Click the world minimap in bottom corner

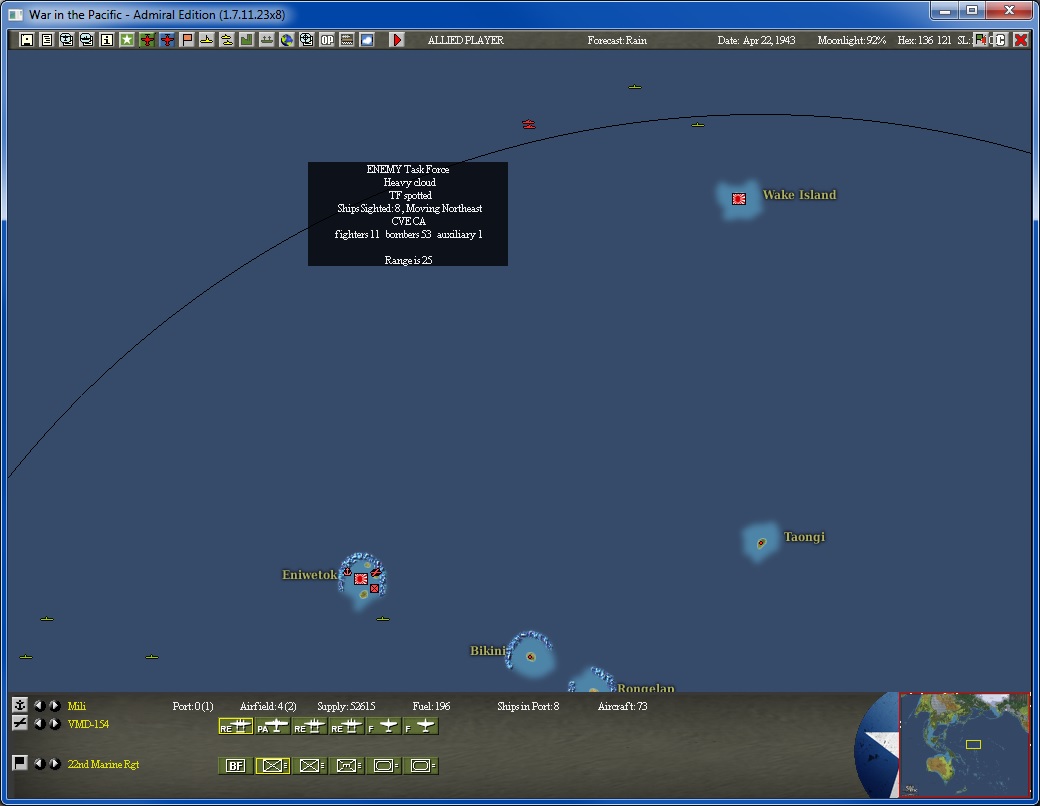pyautogui.click(x=964, y=745)
